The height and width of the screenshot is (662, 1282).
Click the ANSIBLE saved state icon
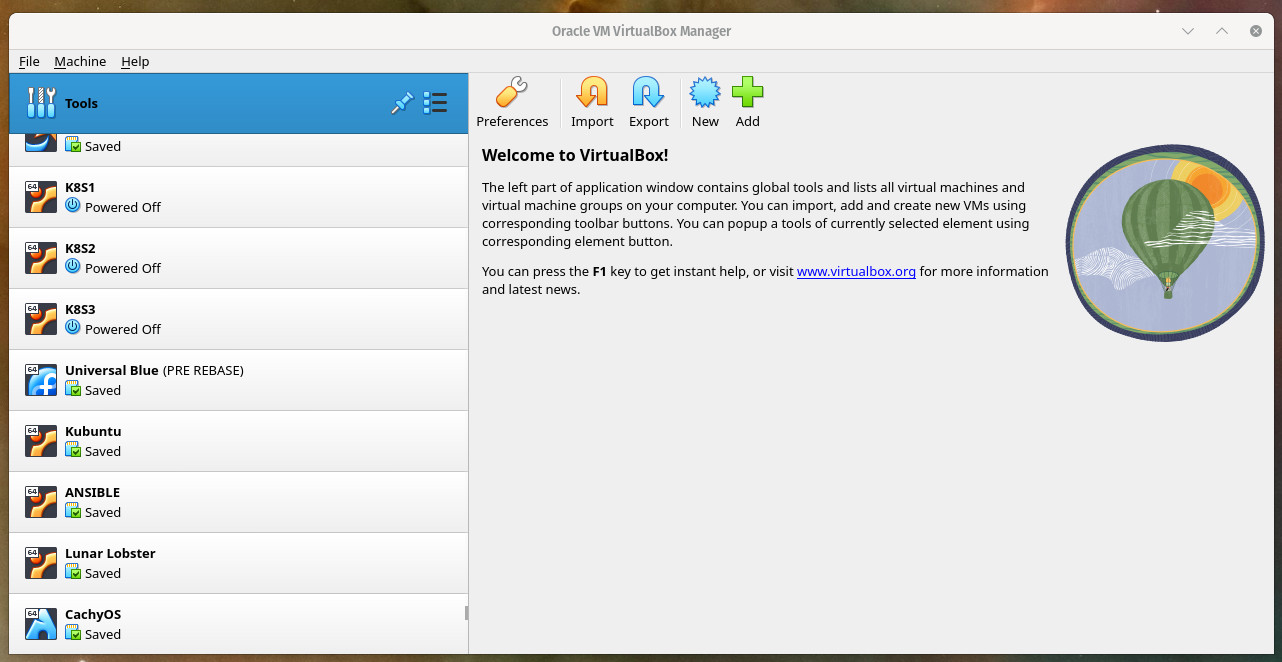coord(73,512)
